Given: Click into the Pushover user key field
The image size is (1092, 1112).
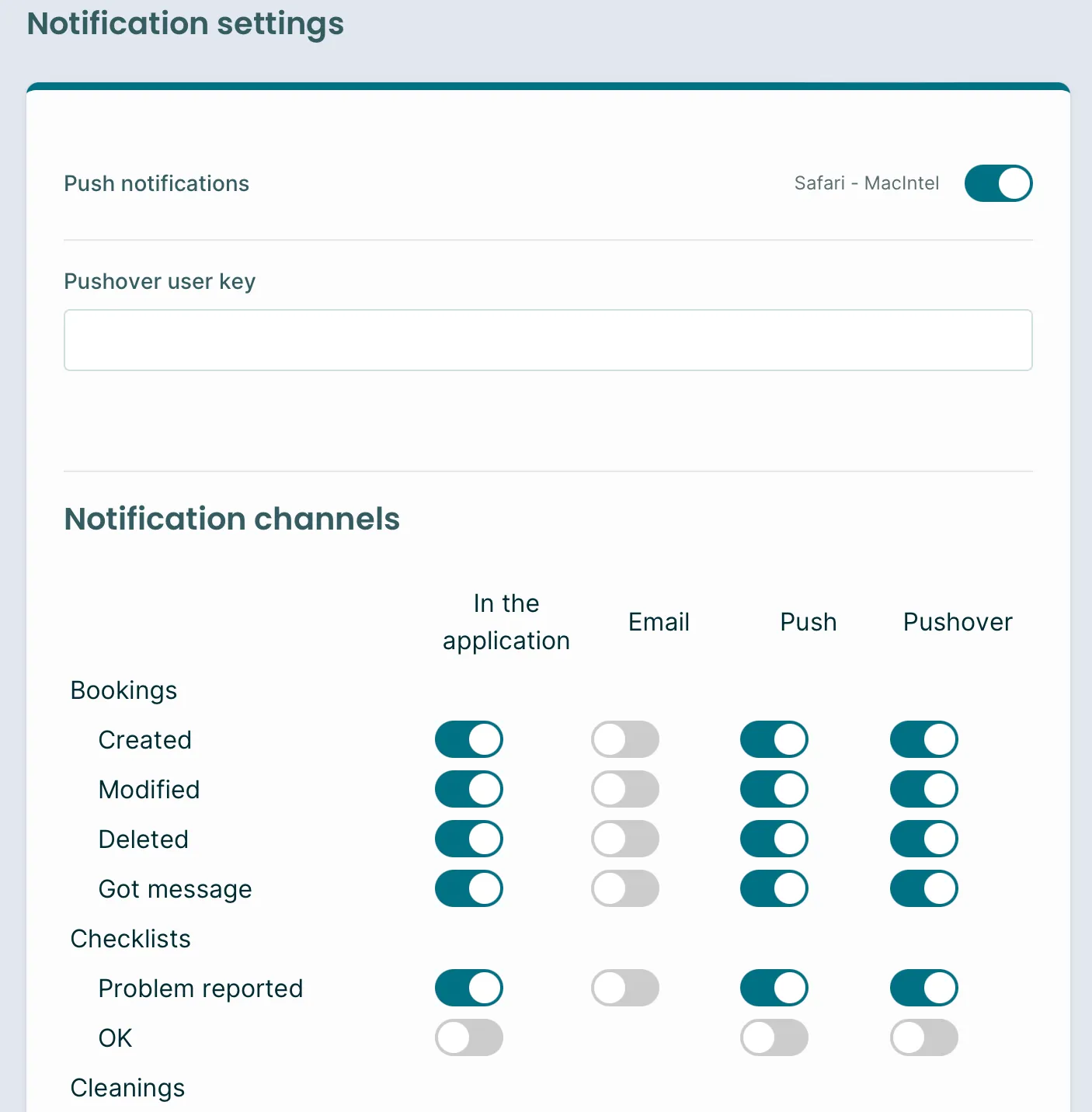Looking at the screenshot, I should tap(548, 340).
